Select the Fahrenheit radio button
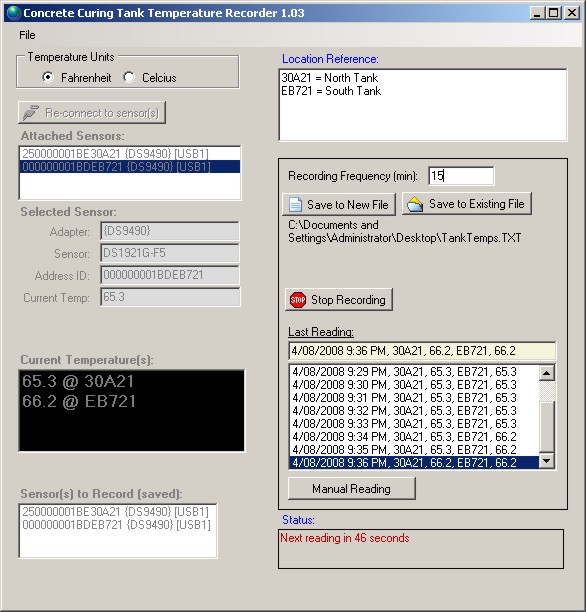 [x=48, y=77]
